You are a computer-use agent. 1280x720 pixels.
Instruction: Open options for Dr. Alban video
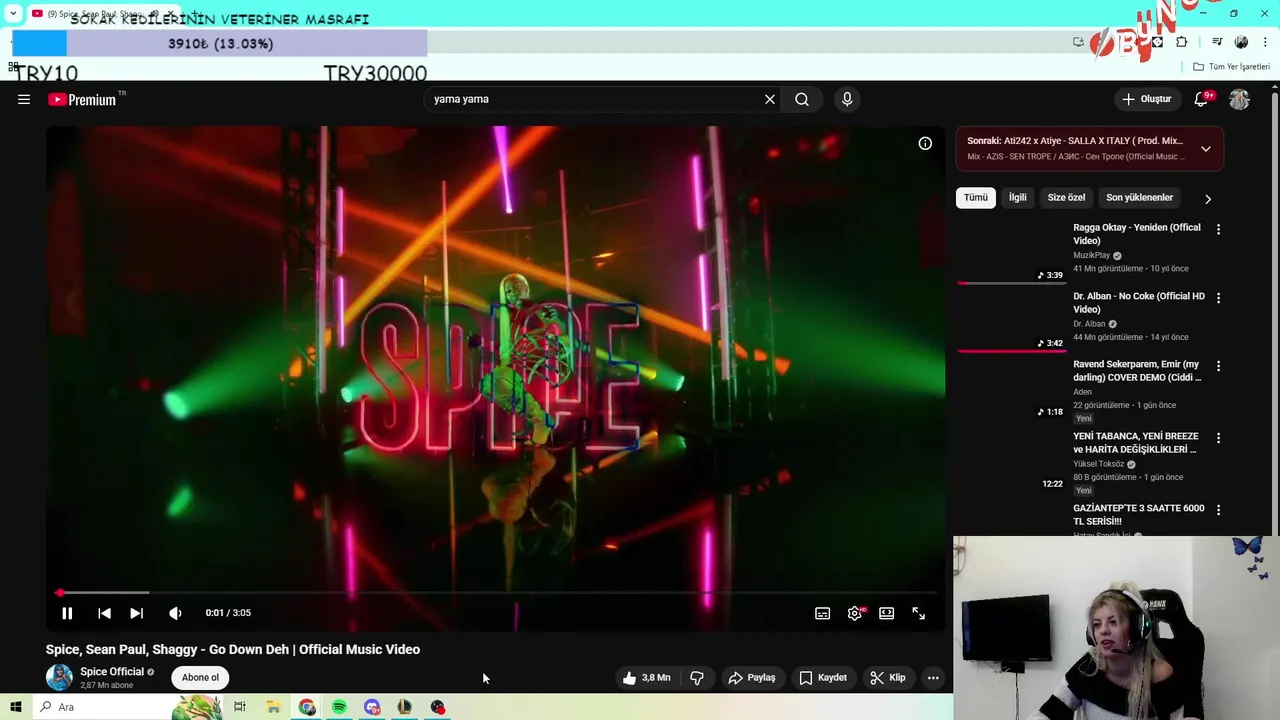tap(1218, 297)
